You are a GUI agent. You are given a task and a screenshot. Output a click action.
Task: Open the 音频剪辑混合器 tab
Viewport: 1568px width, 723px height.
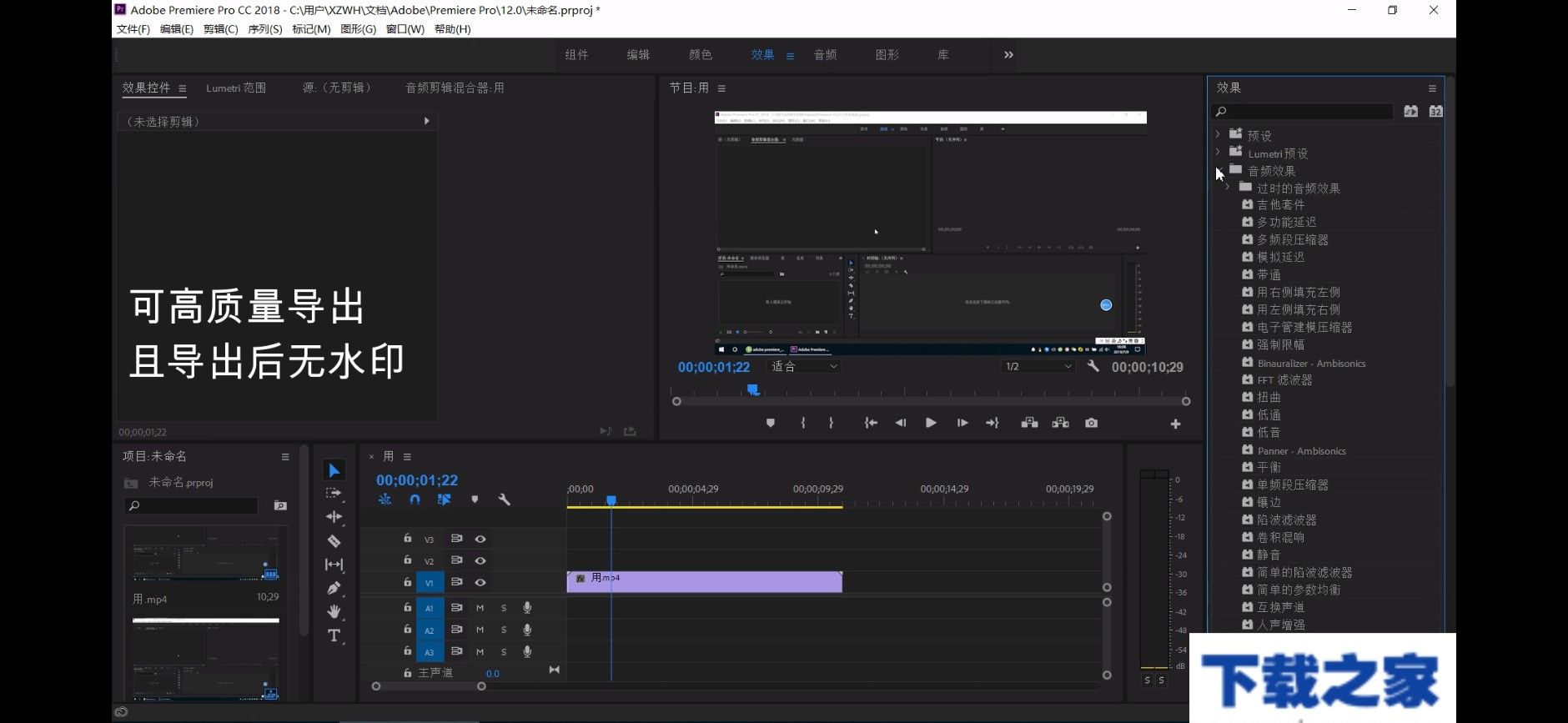coord(455,88)
